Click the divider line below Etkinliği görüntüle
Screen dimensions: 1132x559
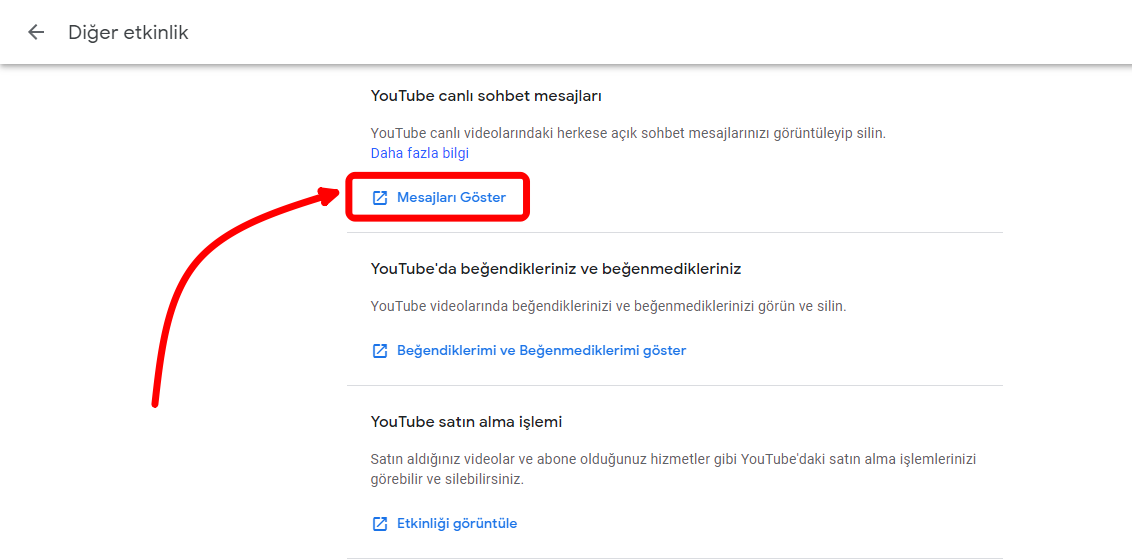[x=674, y=557]
